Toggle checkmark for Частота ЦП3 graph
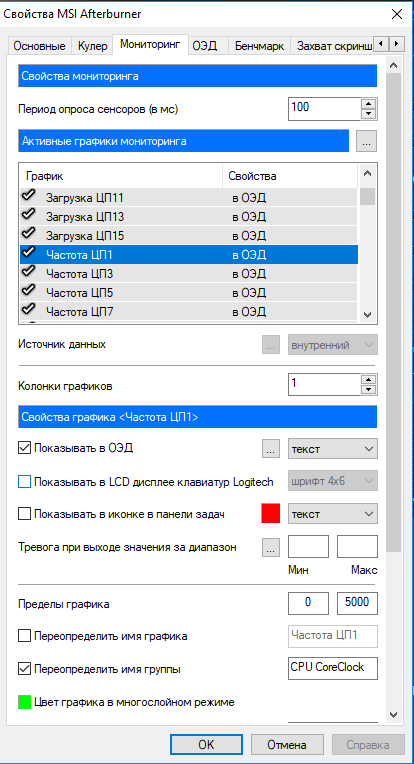414x764 pixels. [x=29, y=272]
